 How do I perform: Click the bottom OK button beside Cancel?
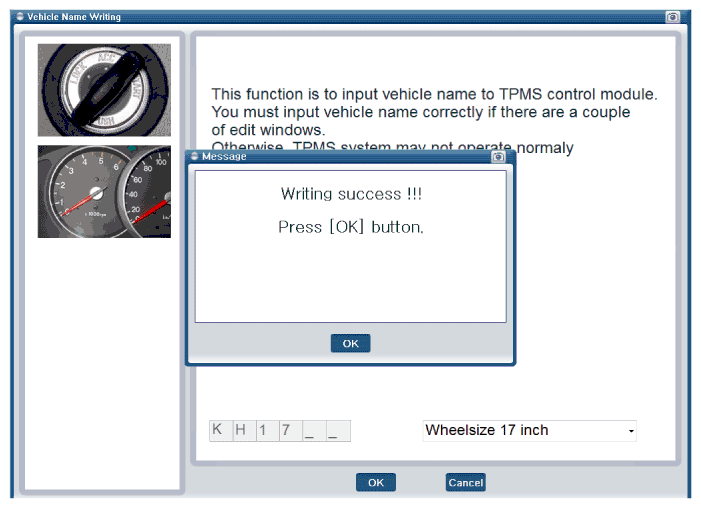376,482
